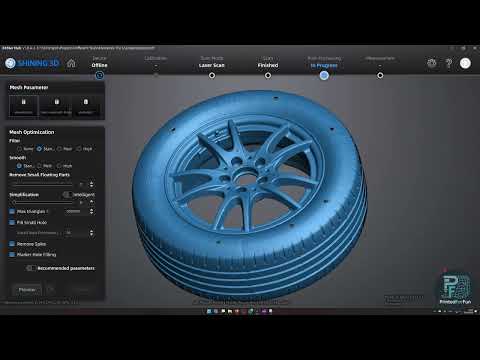Switch on Recommended parameters toggle

[x=31, y=268]
